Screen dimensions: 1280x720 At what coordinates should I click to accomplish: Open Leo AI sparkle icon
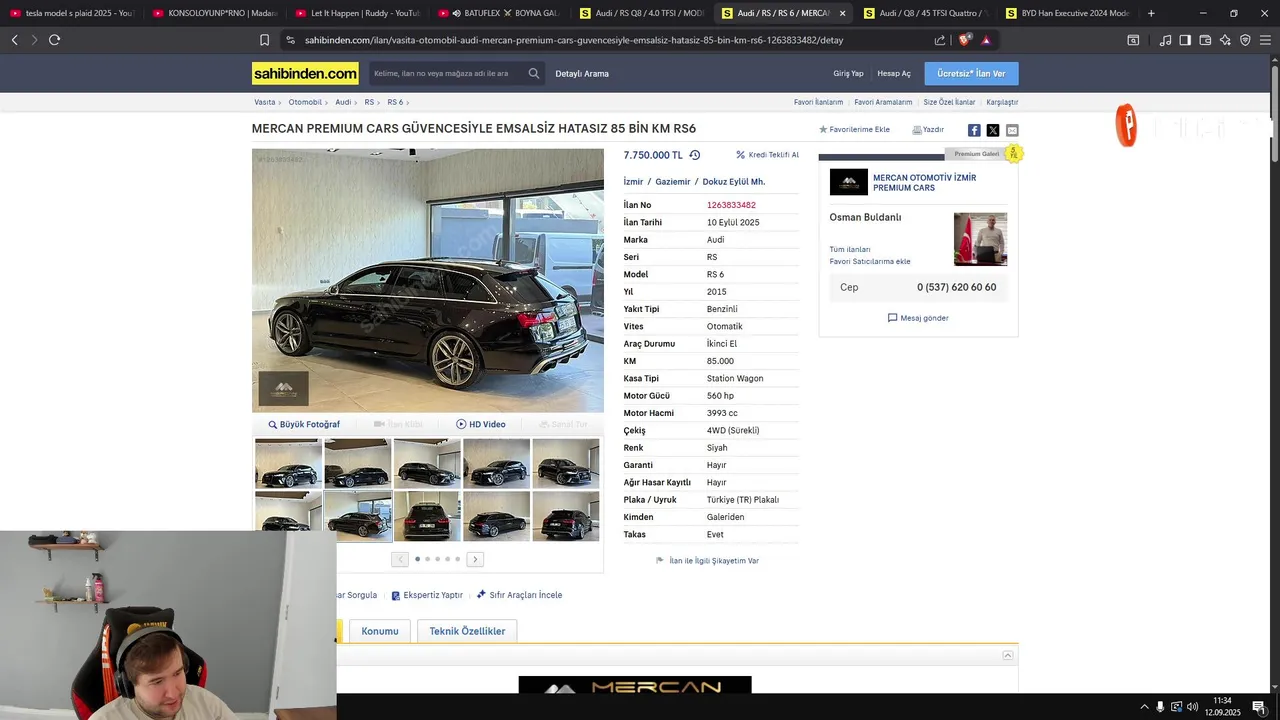[x=1225, y=40]
